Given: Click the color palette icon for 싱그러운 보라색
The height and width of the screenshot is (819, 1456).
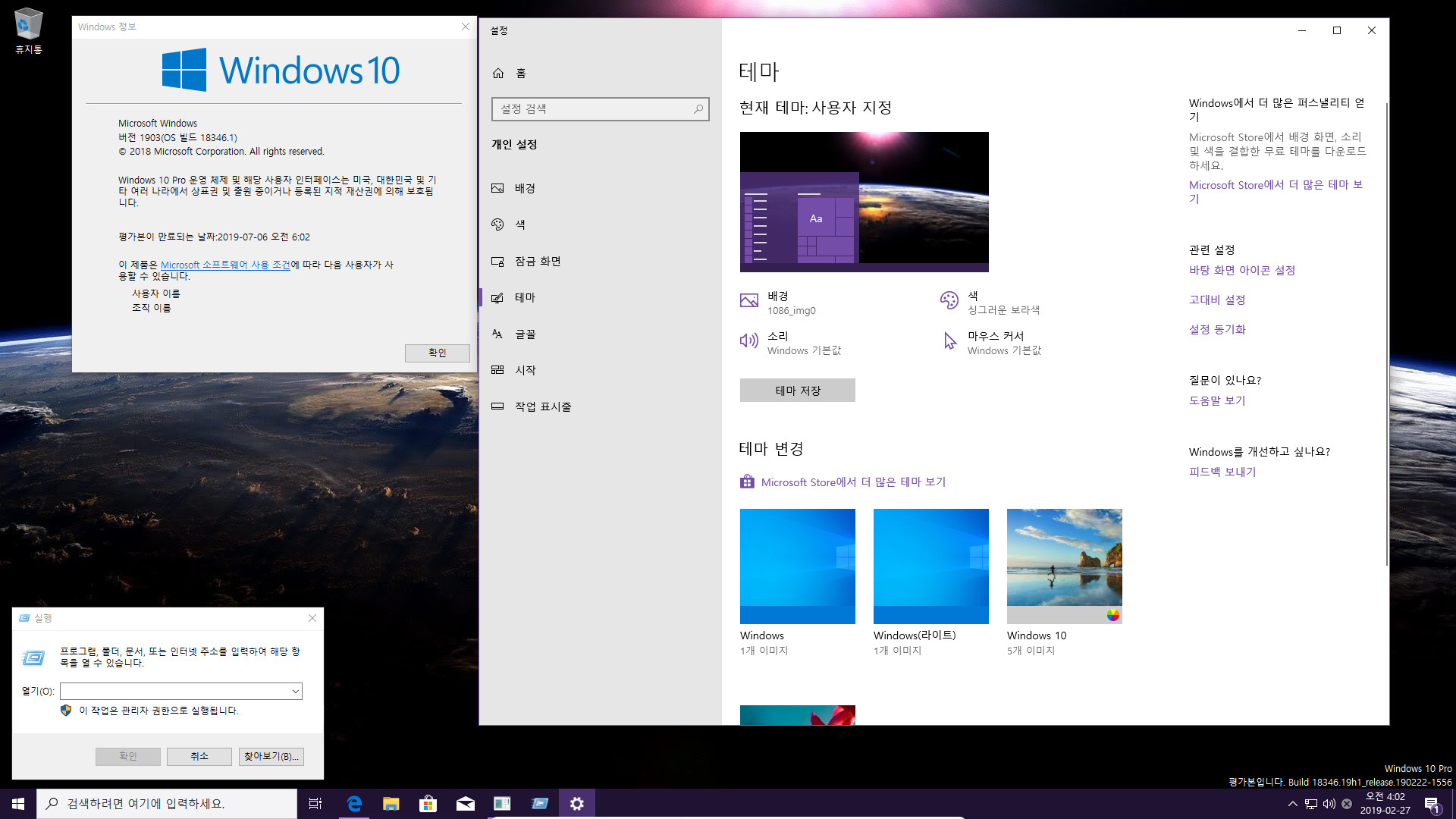Looking at the screenshot, I should [x=949, y=301].
